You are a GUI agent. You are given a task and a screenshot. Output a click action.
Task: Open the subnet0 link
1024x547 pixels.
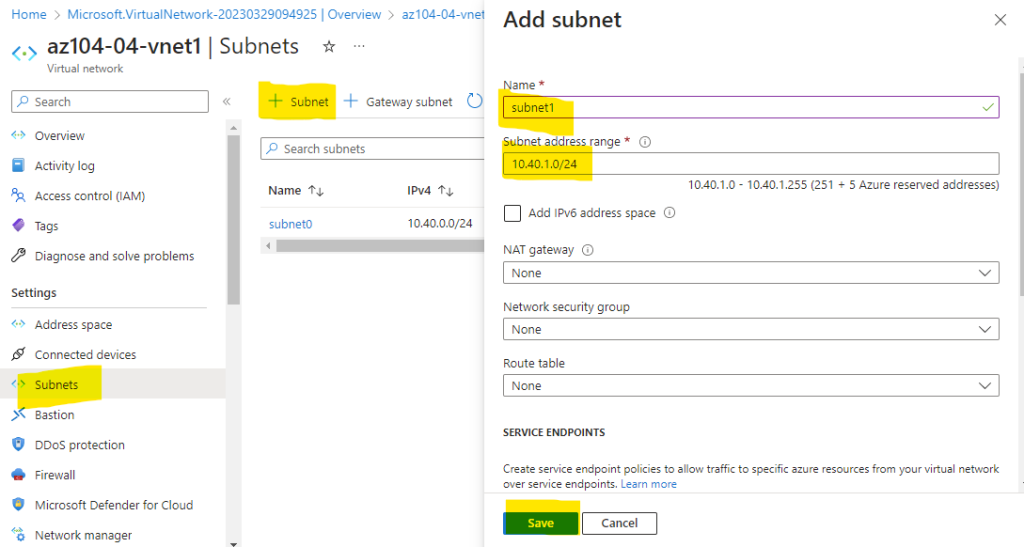click(x=291, y=224)
